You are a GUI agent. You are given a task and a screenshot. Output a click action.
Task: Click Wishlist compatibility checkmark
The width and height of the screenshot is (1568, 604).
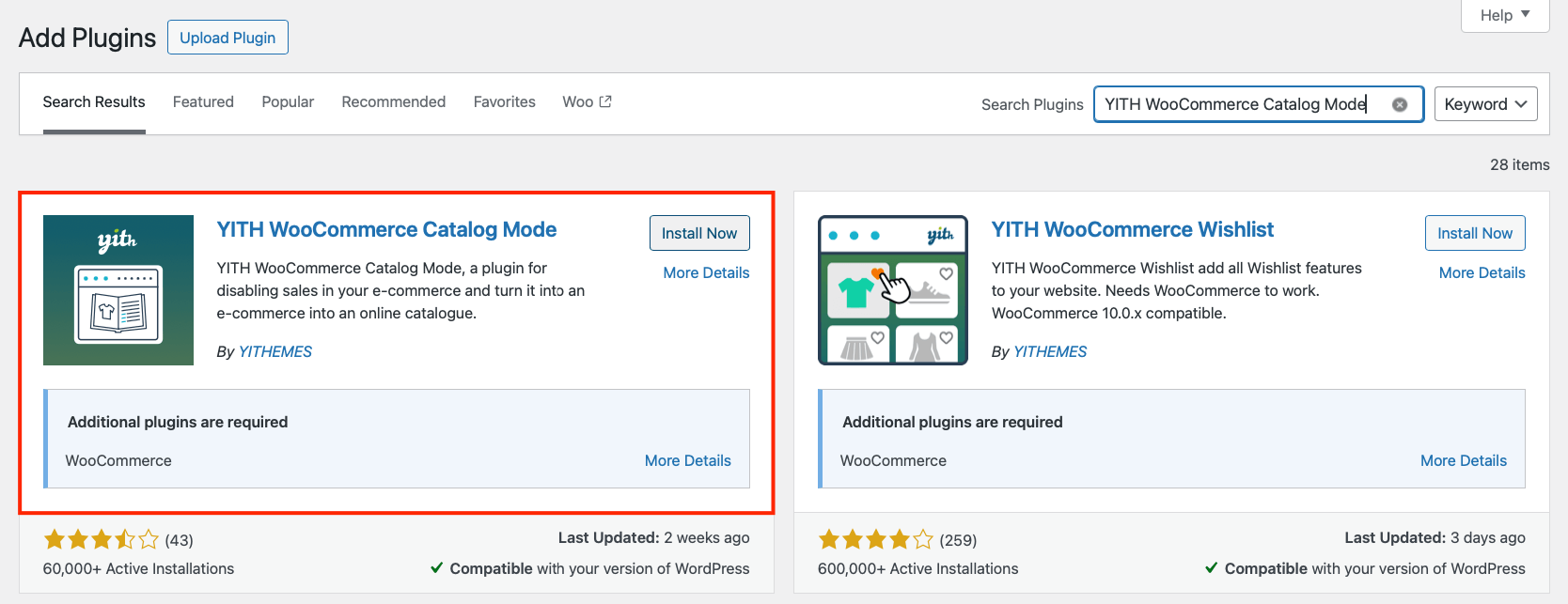coord(1212,567)
